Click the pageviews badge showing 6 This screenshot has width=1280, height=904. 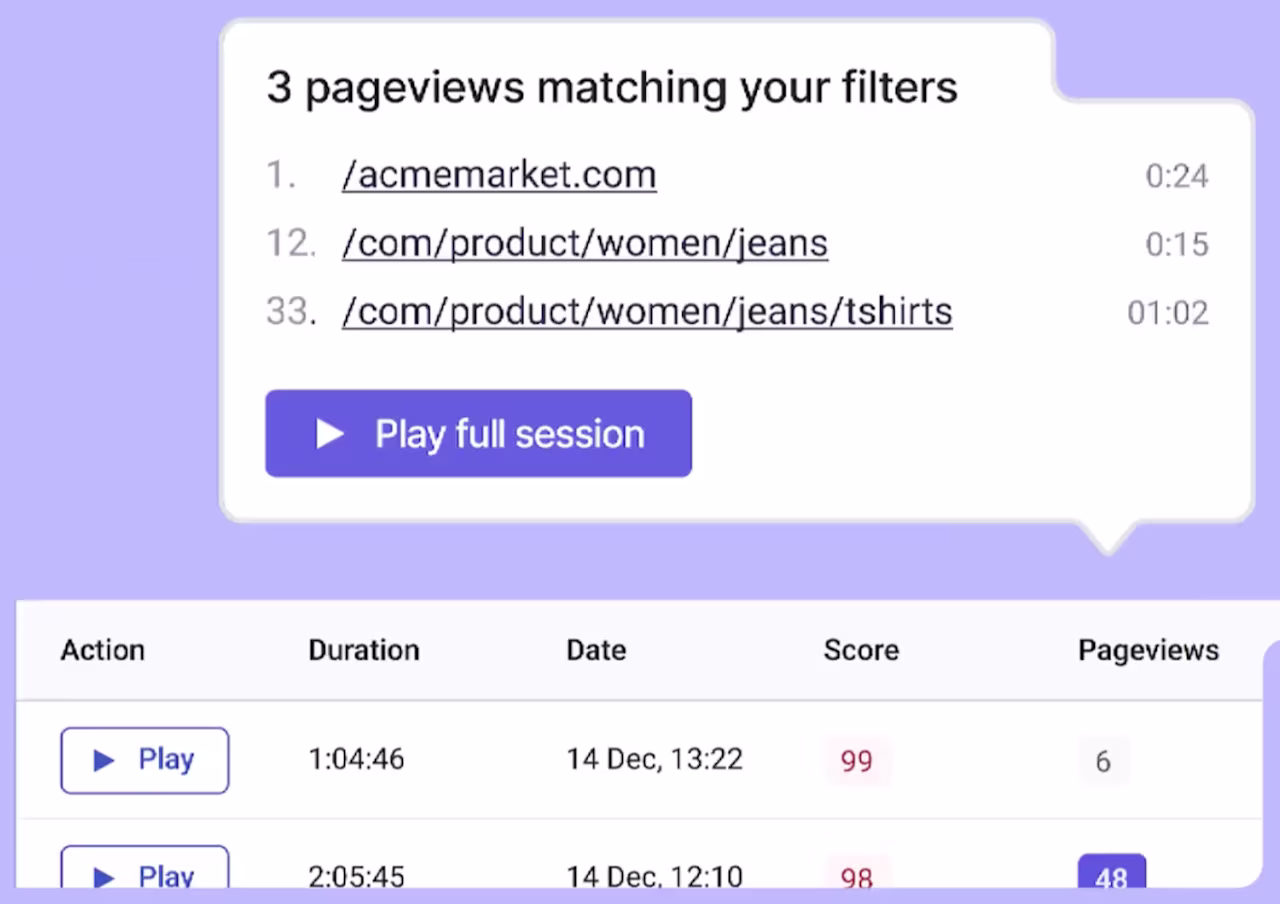1103,761
